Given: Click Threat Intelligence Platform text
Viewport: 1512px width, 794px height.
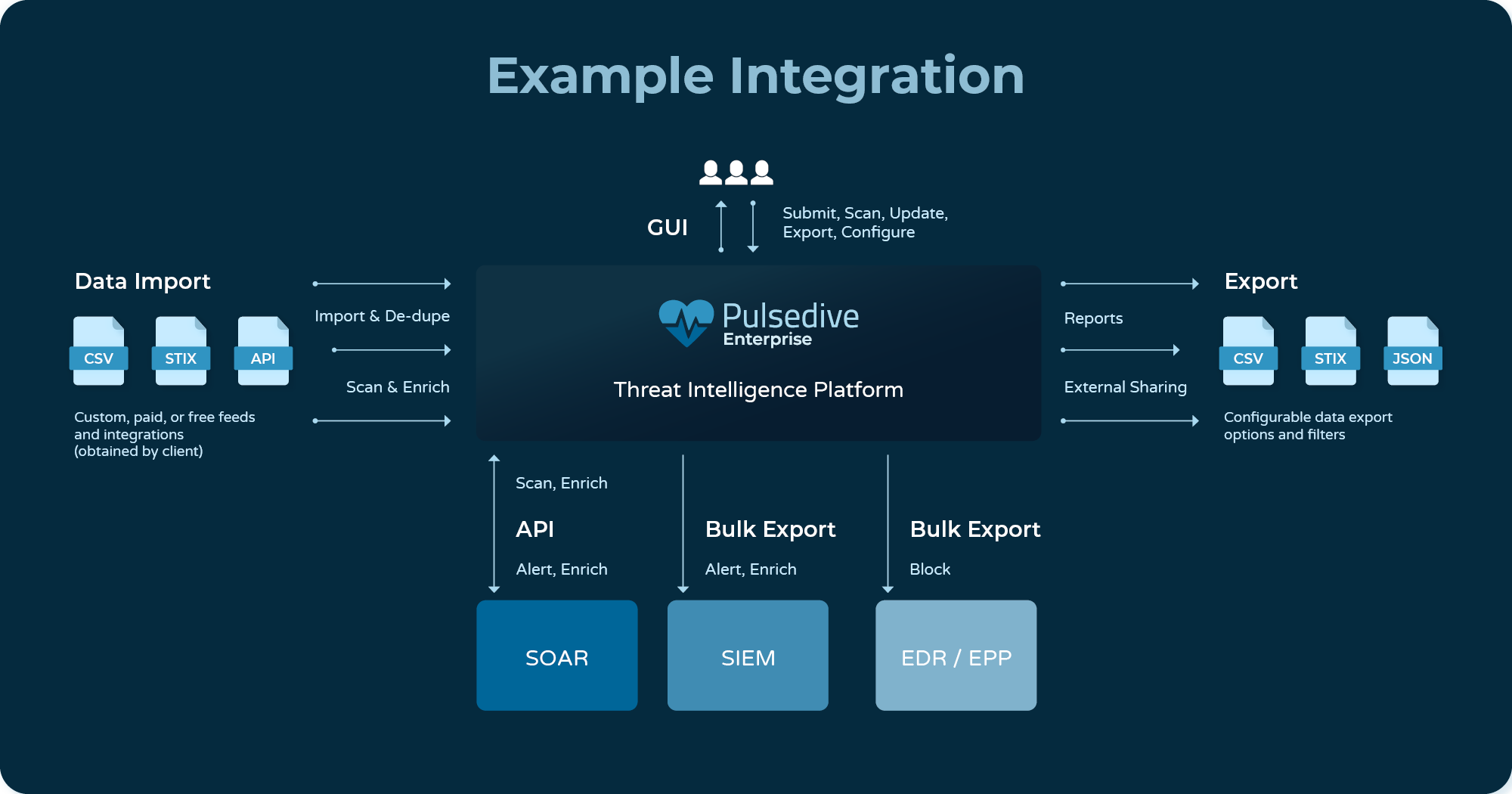Looking at the screenshot, I should (x=758, y=389).
